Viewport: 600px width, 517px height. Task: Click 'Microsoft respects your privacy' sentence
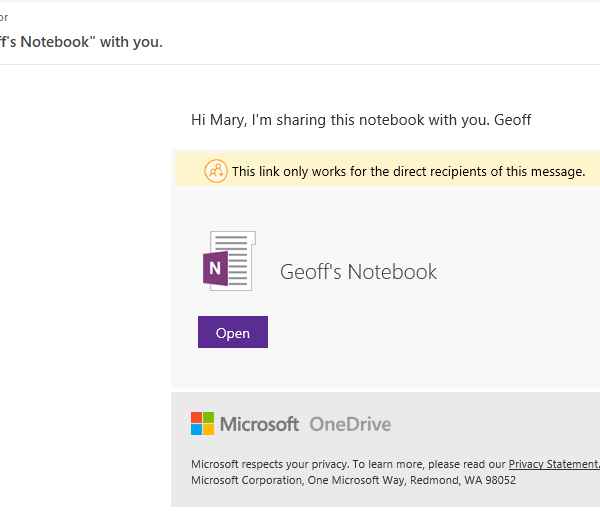pos(269,464)
